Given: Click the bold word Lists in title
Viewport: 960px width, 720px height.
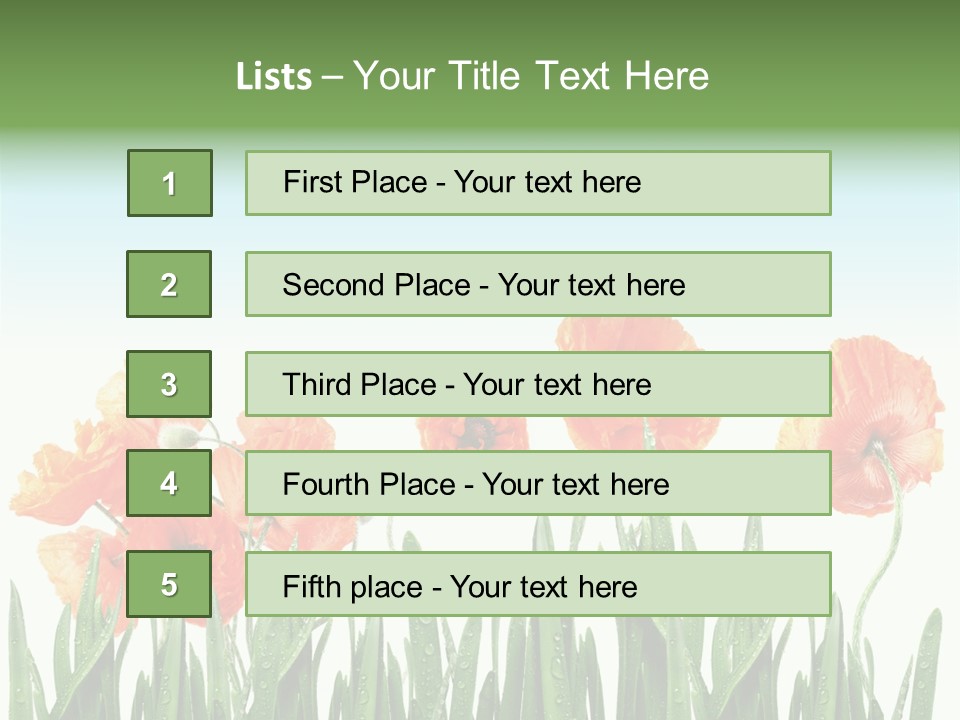Looking at the screenshot, I should point(274,77).
